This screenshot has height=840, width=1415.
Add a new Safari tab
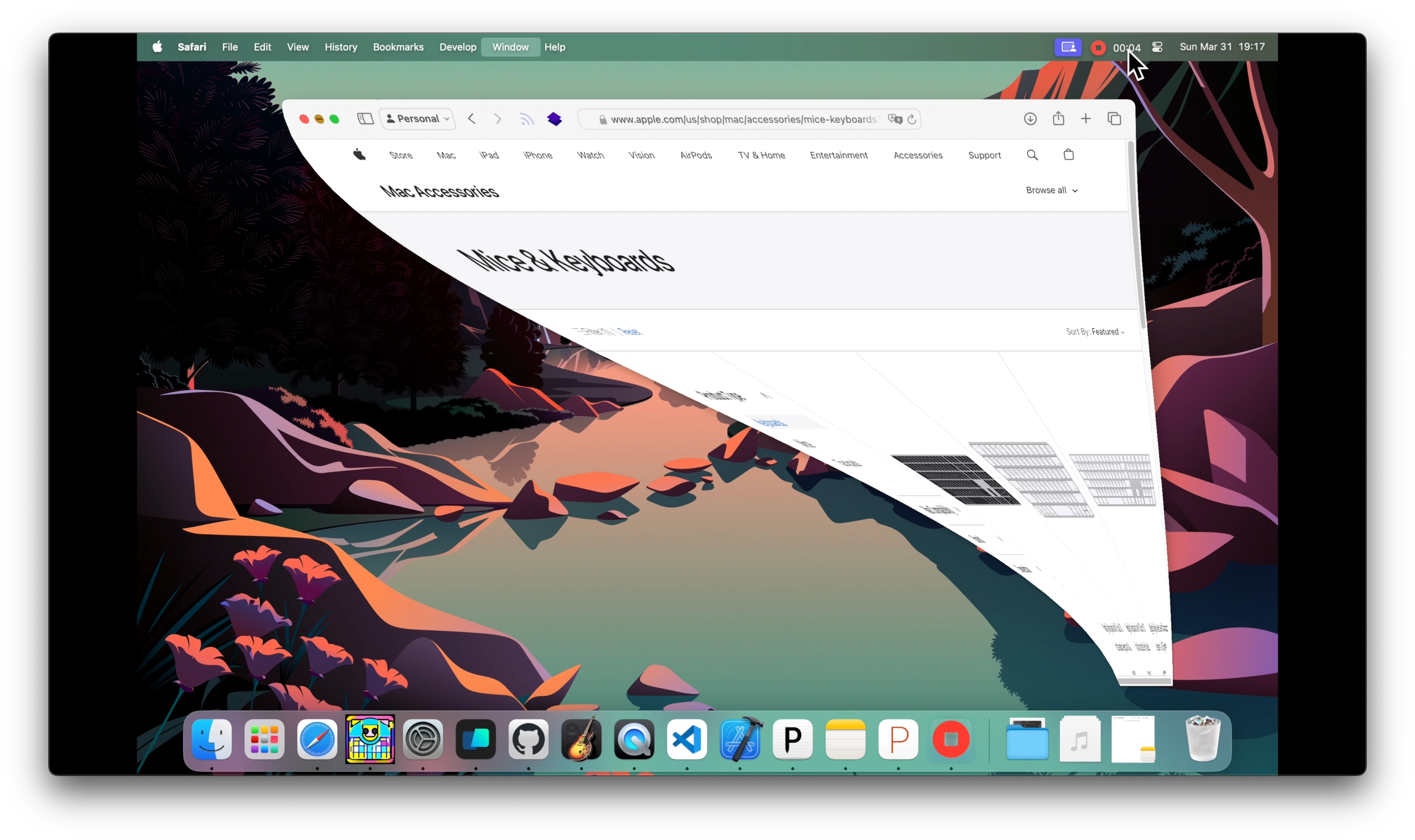(x=1085, y=119)
